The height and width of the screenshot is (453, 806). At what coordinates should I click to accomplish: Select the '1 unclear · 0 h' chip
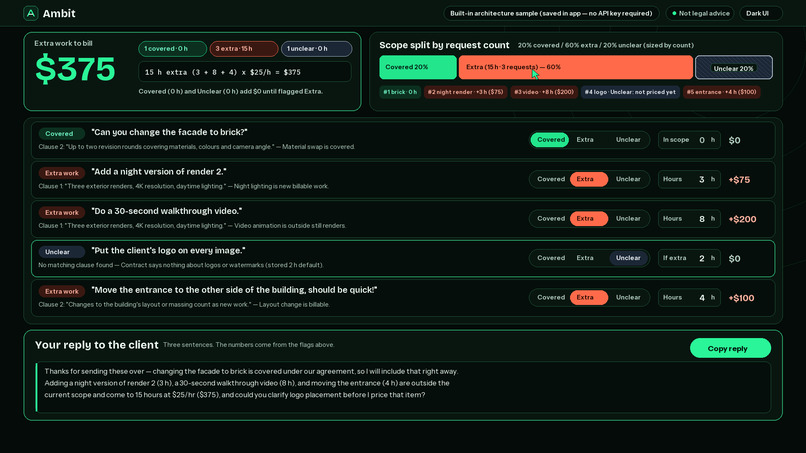(x=316, y=49)
